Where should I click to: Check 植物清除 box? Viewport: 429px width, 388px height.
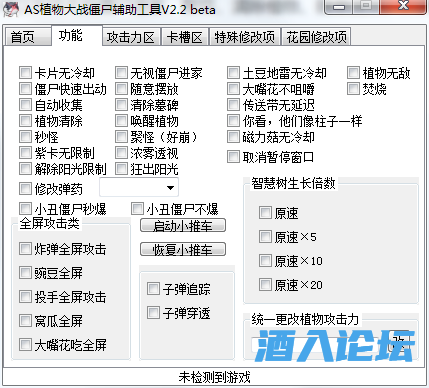pos(25,121)
